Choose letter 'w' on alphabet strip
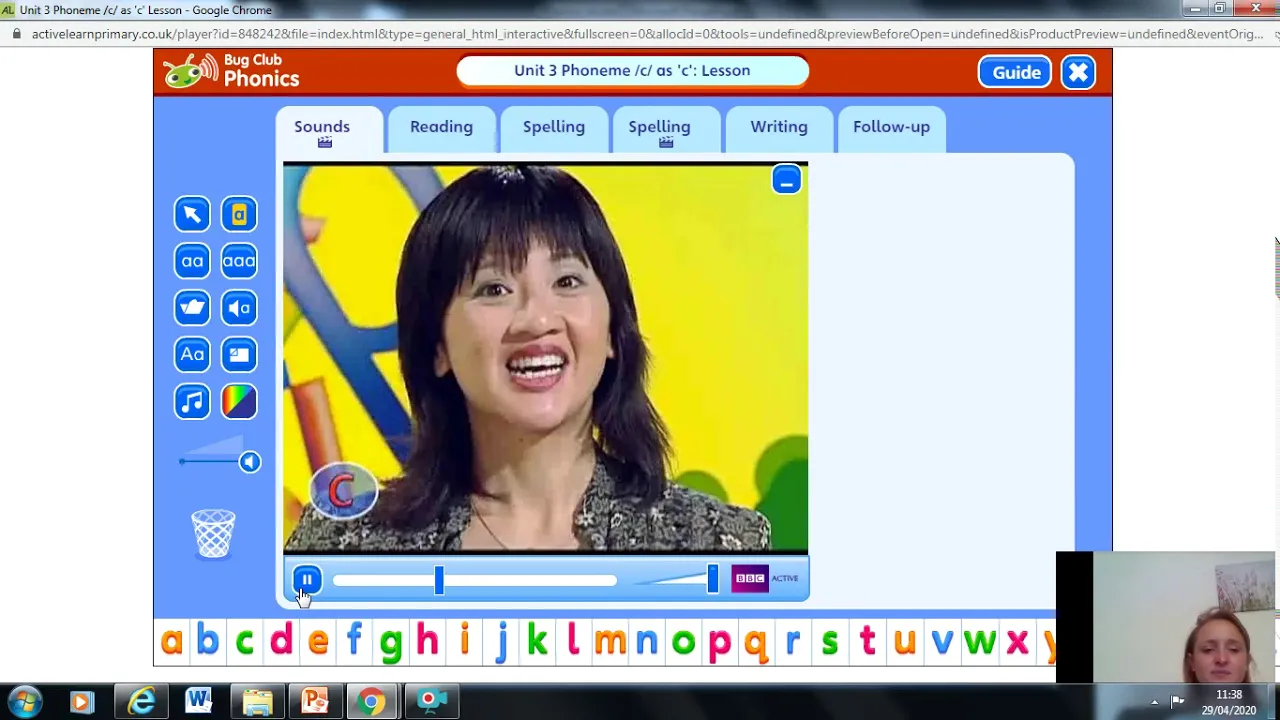 (x=979, y=642)
